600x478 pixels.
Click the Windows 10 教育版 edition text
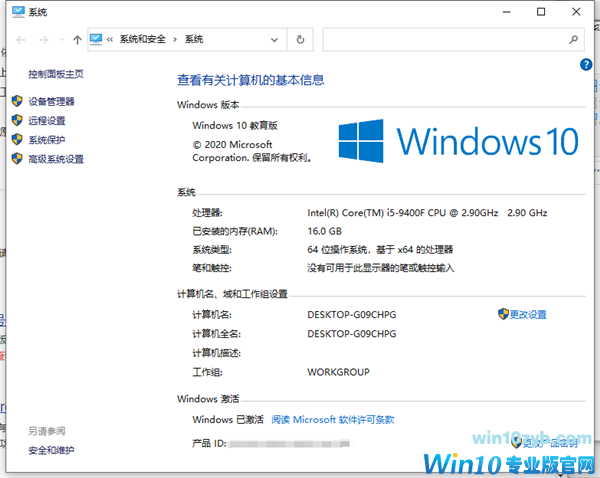[235, 126]
